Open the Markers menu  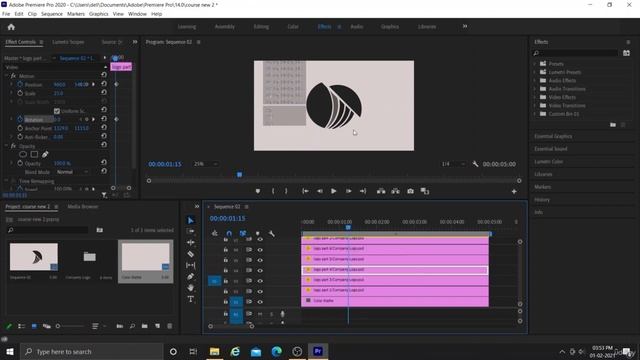pos(76,14)
